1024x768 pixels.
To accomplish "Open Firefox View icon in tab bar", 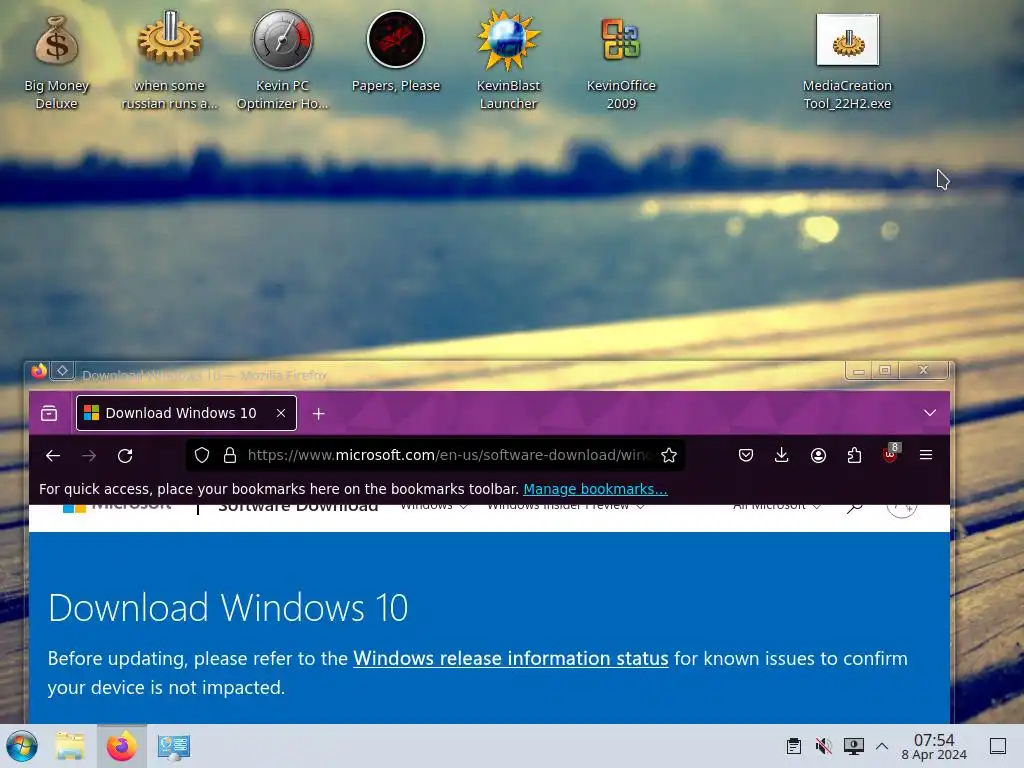I will point(49,413).
